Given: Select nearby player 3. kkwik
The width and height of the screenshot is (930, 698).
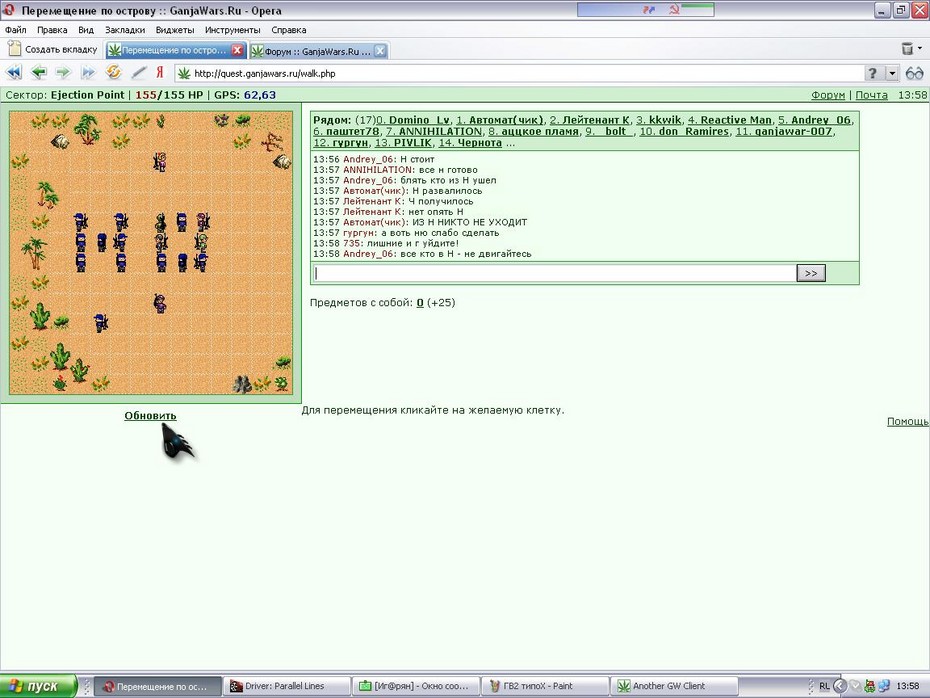Looking at the screenshot, I should point(658,120).
